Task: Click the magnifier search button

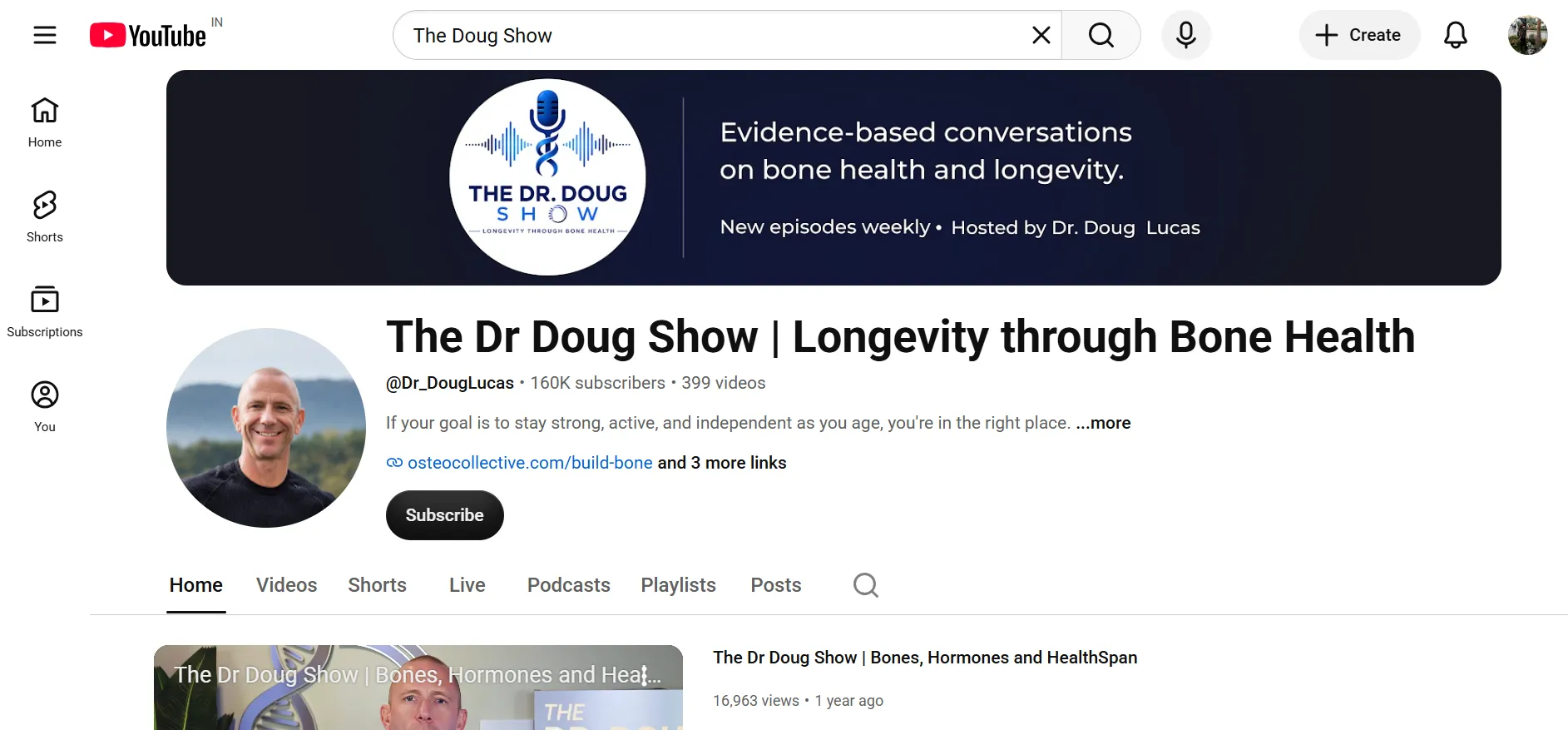Action: [x=1101, y=35]
